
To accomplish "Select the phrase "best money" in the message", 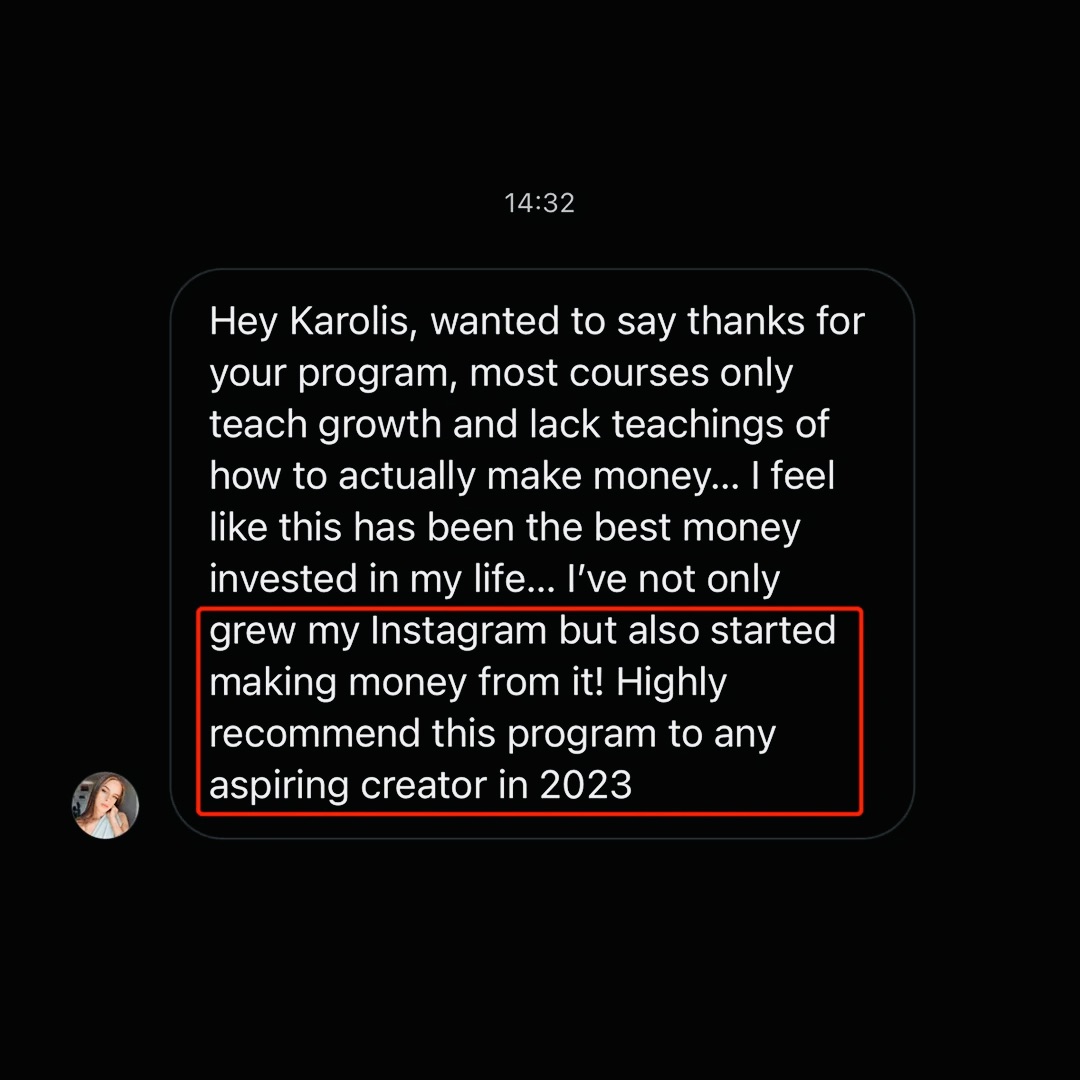I will tap(697, 528).
